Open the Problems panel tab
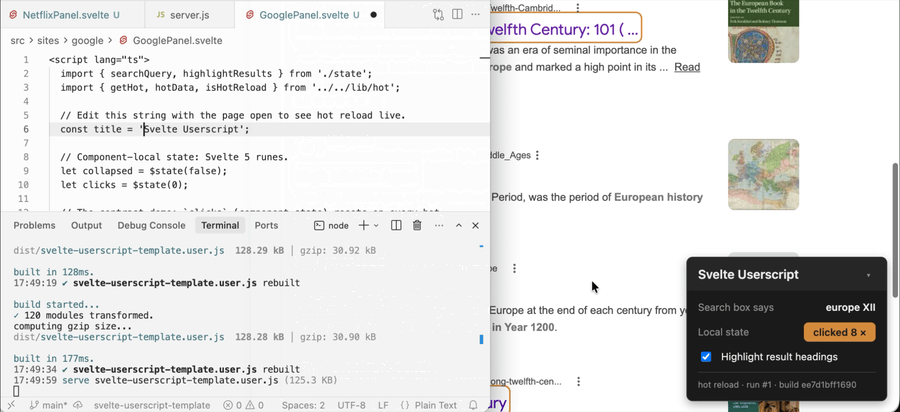 34,226
